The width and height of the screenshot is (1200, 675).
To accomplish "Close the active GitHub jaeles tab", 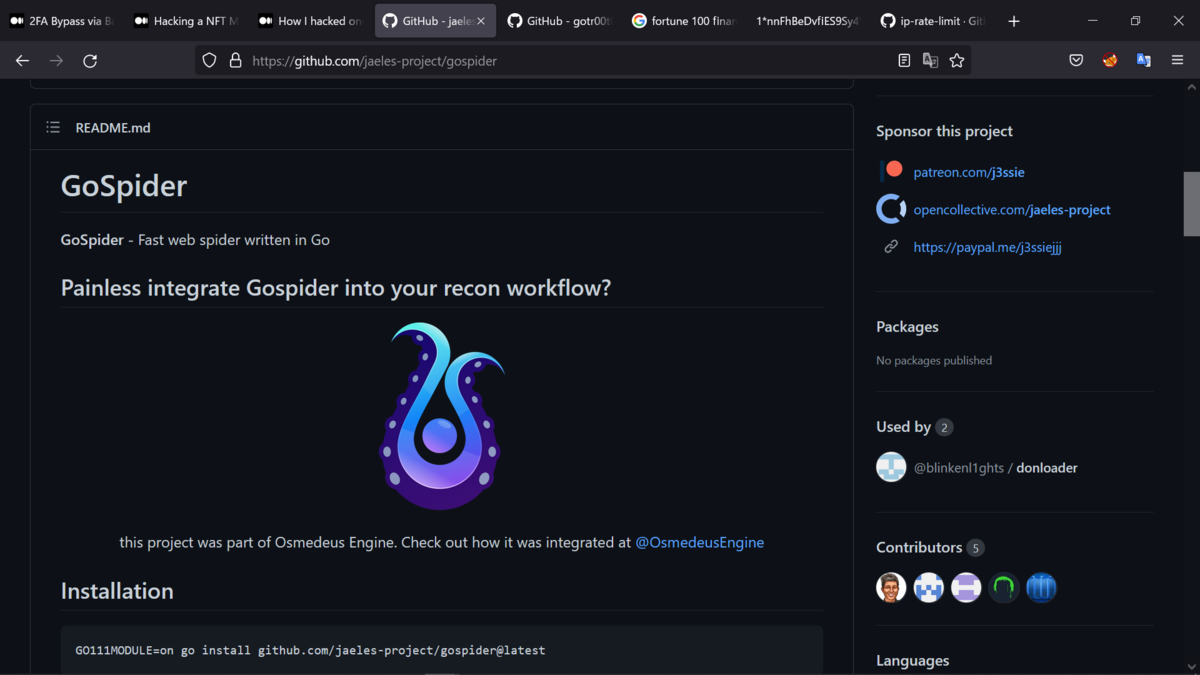I will point(481,21).
